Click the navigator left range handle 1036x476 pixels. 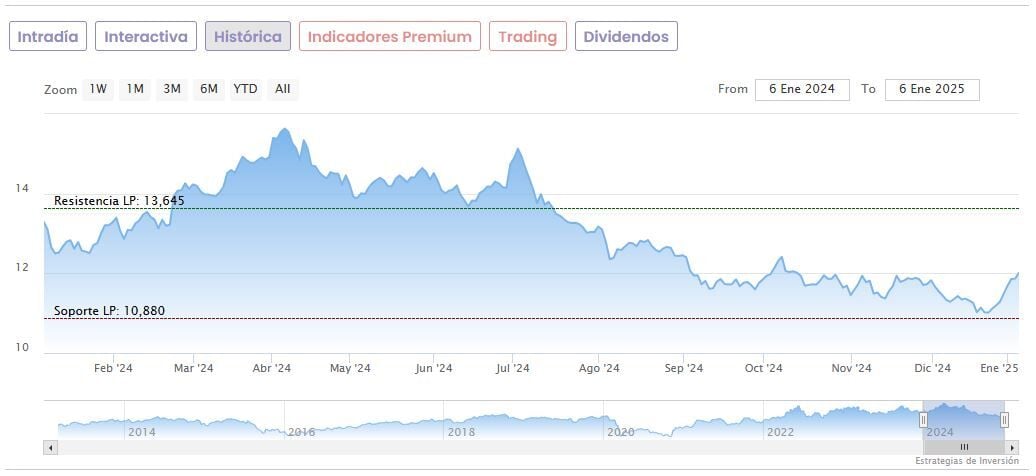coord(923,420)
